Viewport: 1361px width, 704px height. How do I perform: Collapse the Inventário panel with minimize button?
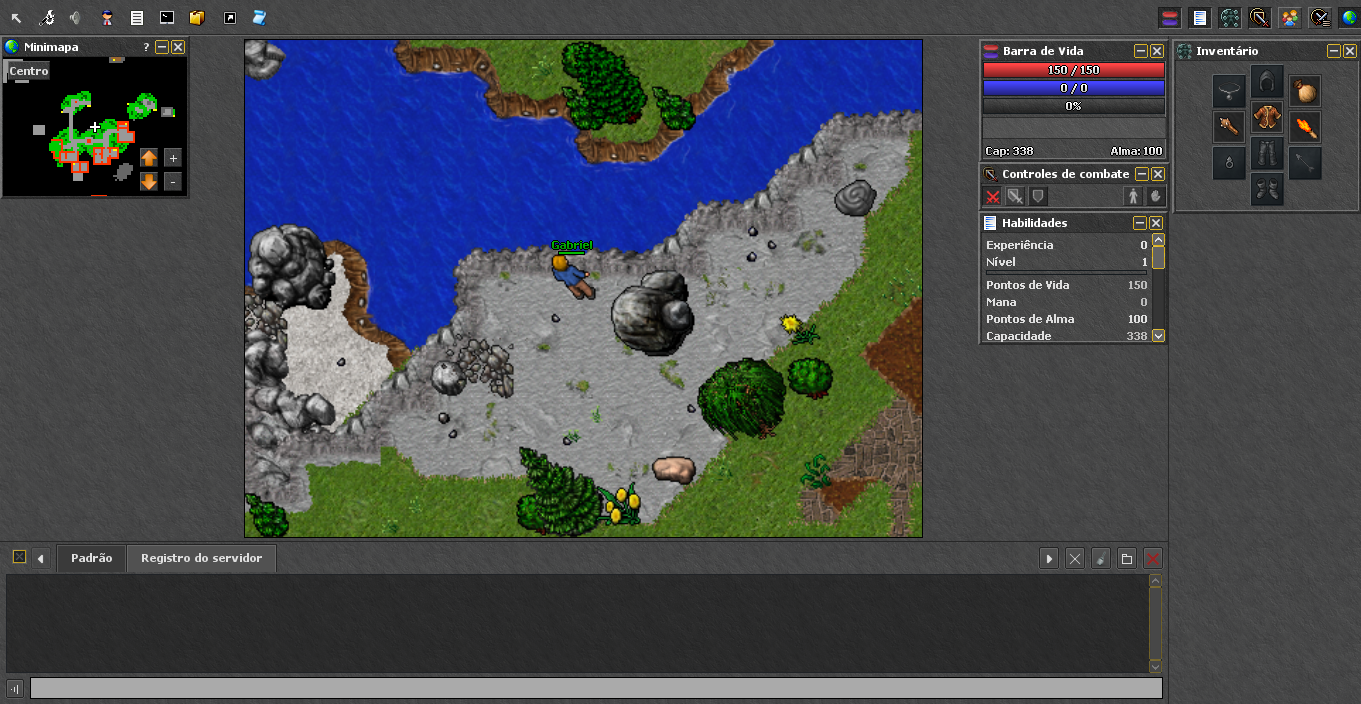pos(1334,51)
